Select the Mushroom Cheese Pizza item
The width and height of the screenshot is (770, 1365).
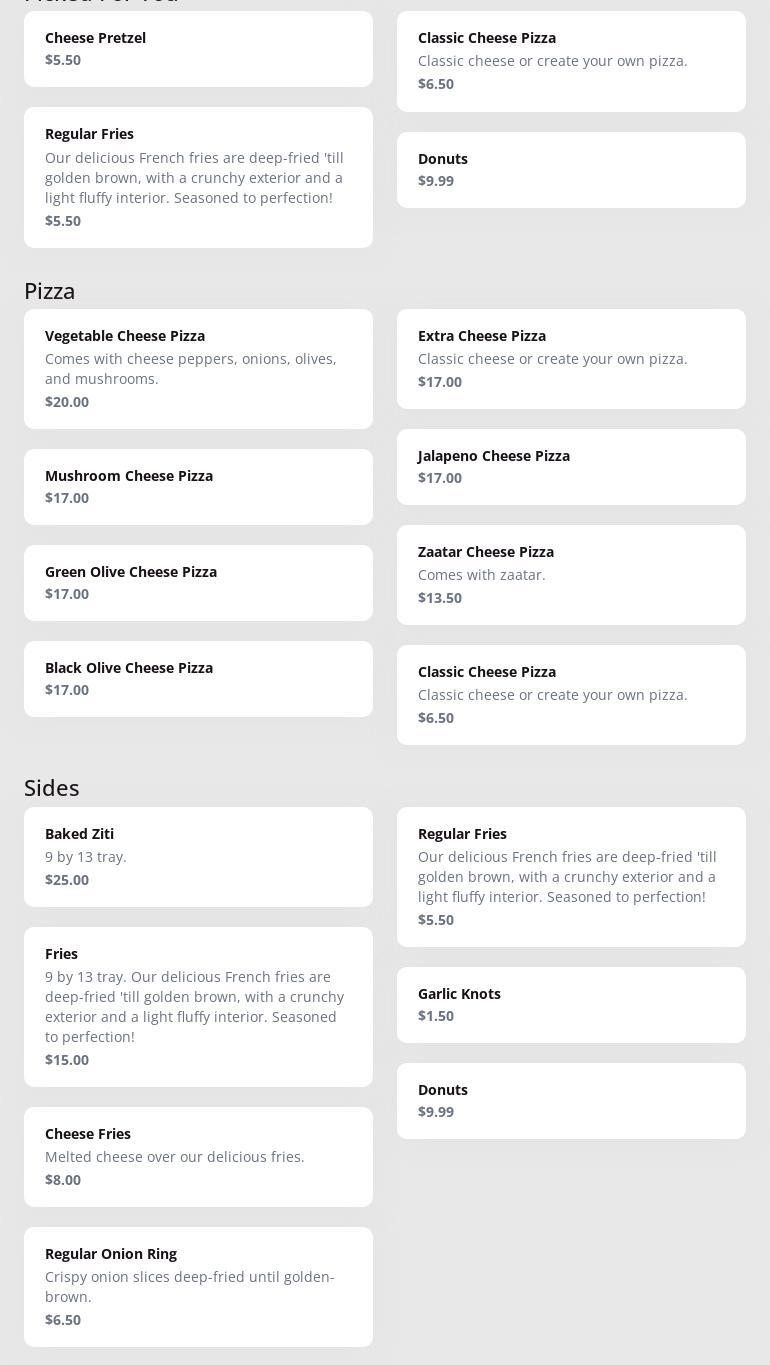coord(198,487)
